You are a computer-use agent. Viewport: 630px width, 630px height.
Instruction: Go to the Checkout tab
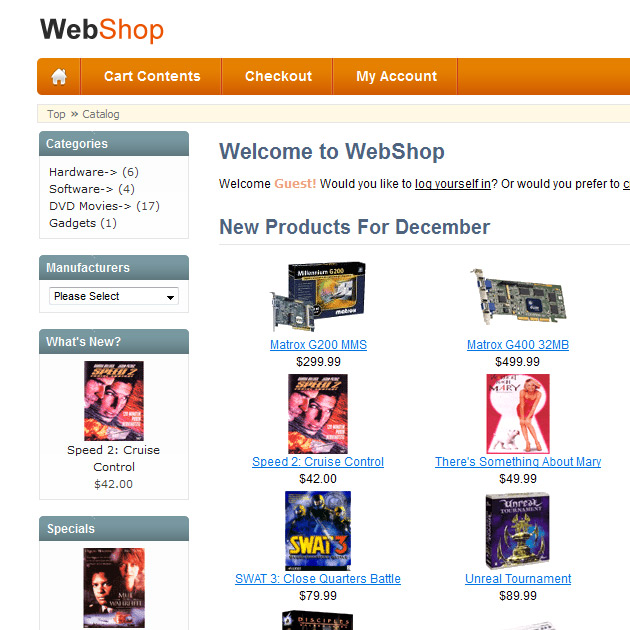[x=278, y=76]
